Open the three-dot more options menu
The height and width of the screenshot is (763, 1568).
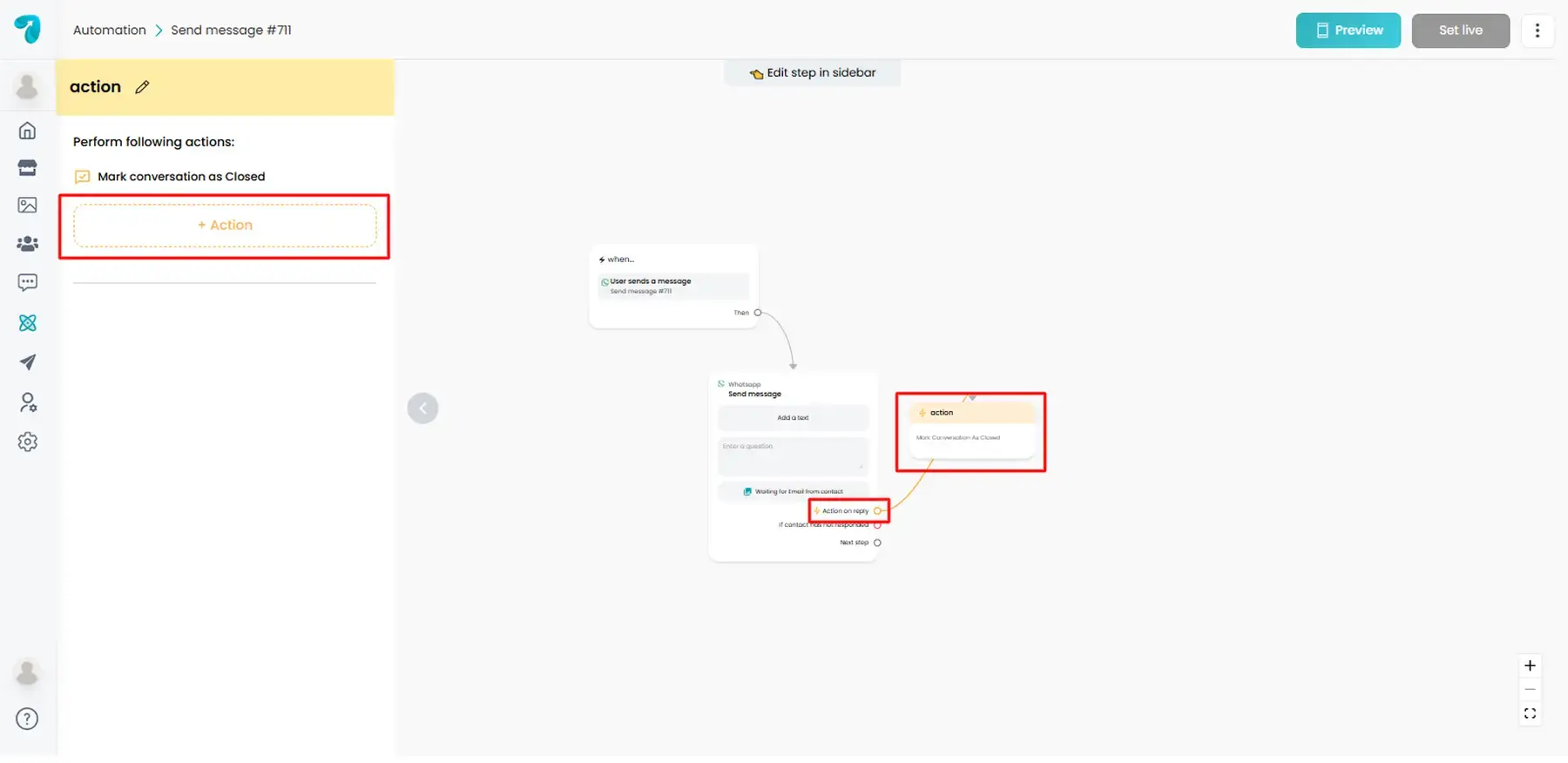[x=1537, y=30]
